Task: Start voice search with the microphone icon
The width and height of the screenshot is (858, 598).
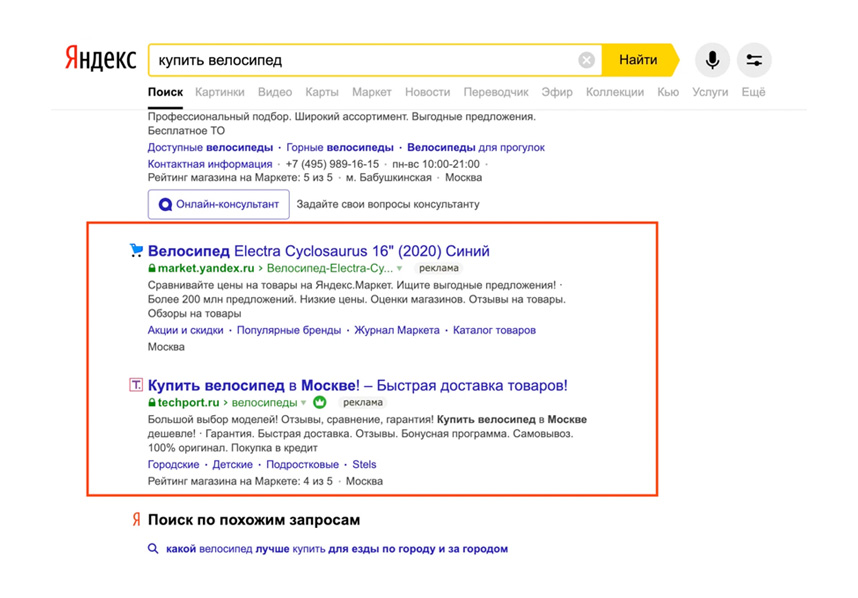Action: 712,60
